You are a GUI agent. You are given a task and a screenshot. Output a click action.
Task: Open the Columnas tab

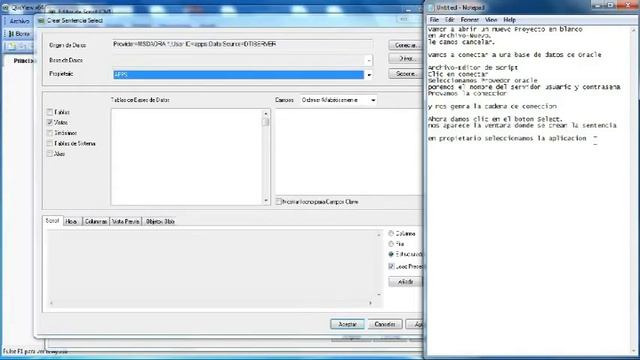click(96, 222)
